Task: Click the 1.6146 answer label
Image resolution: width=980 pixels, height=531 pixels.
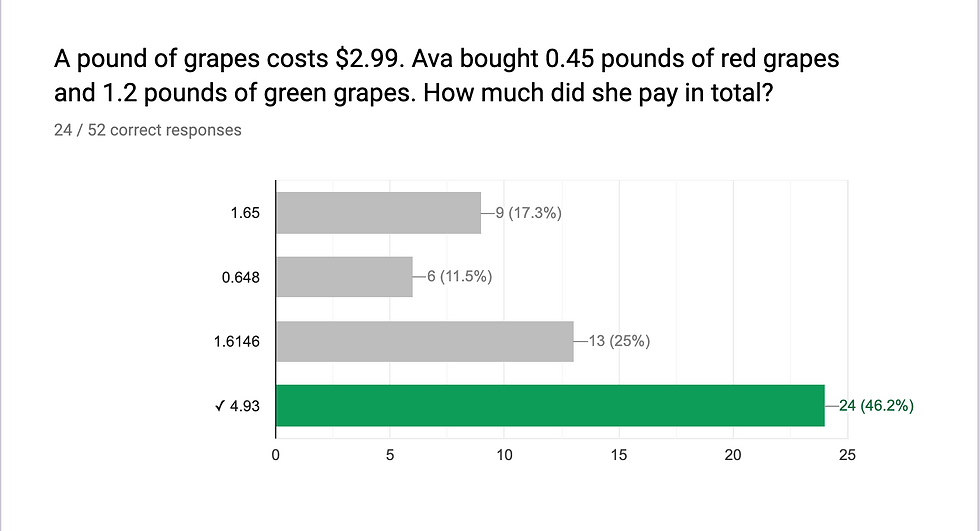Action: coord(237,342)
